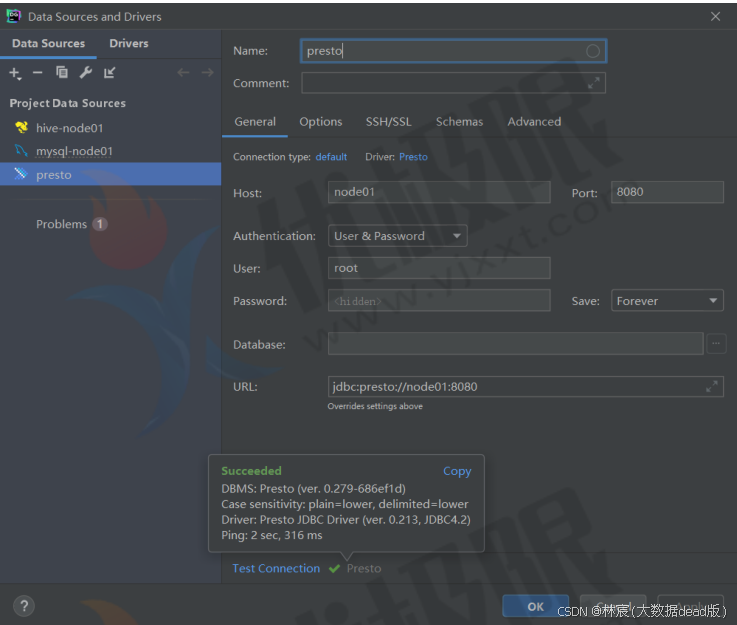
Task: Click the Presto label beside Test Connection
Action: tap(364, 569)
